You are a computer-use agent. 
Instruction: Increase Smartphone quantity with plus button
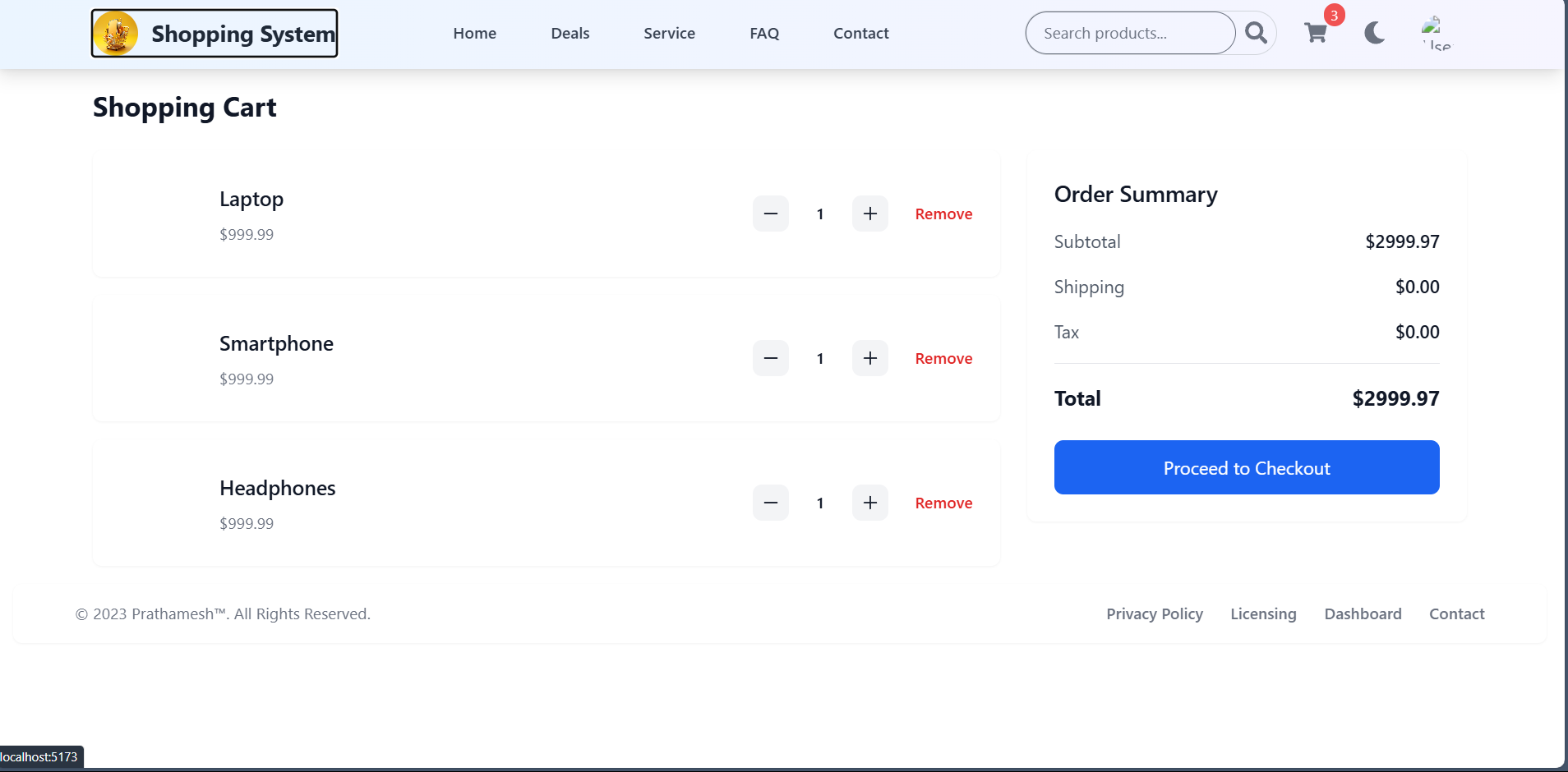point(869,358)
